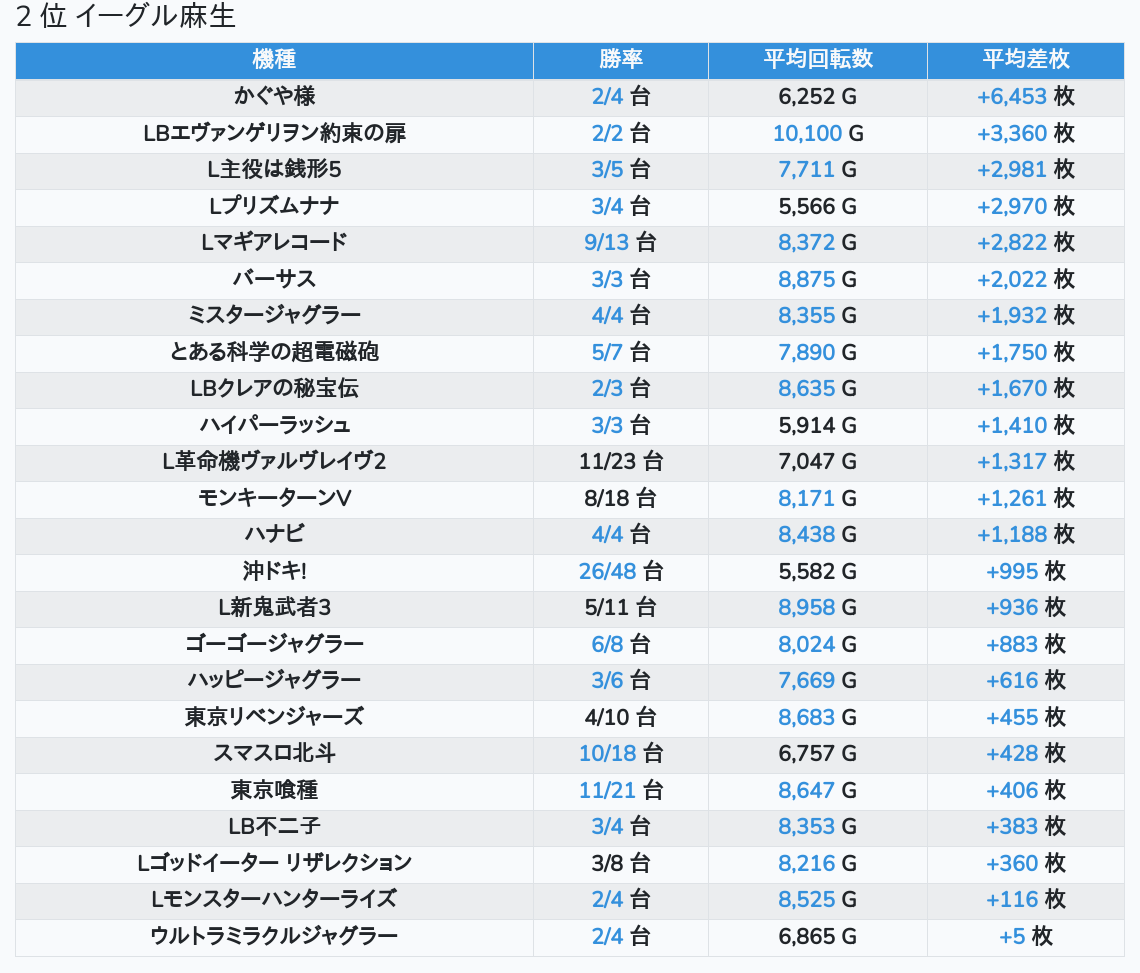This screenshot has height=973, width=1140.
Task: Click the 2 位 イーグル麻生 heading
Action: pyautogui.click(x=125, y=17)
